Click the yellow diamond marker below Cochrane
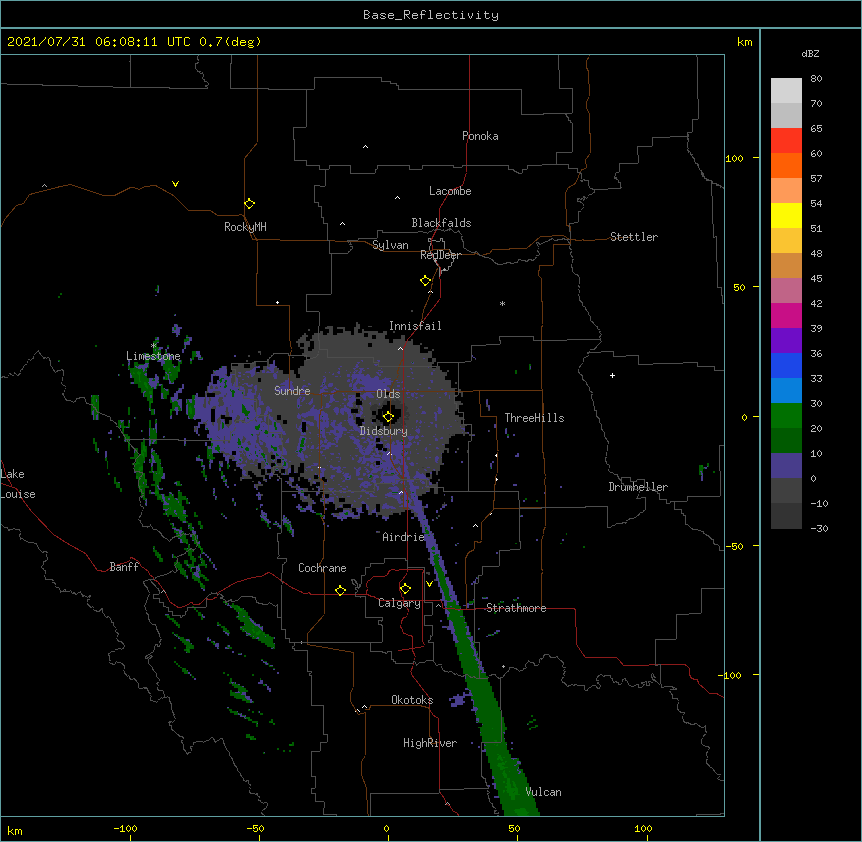 pos(340,590)
